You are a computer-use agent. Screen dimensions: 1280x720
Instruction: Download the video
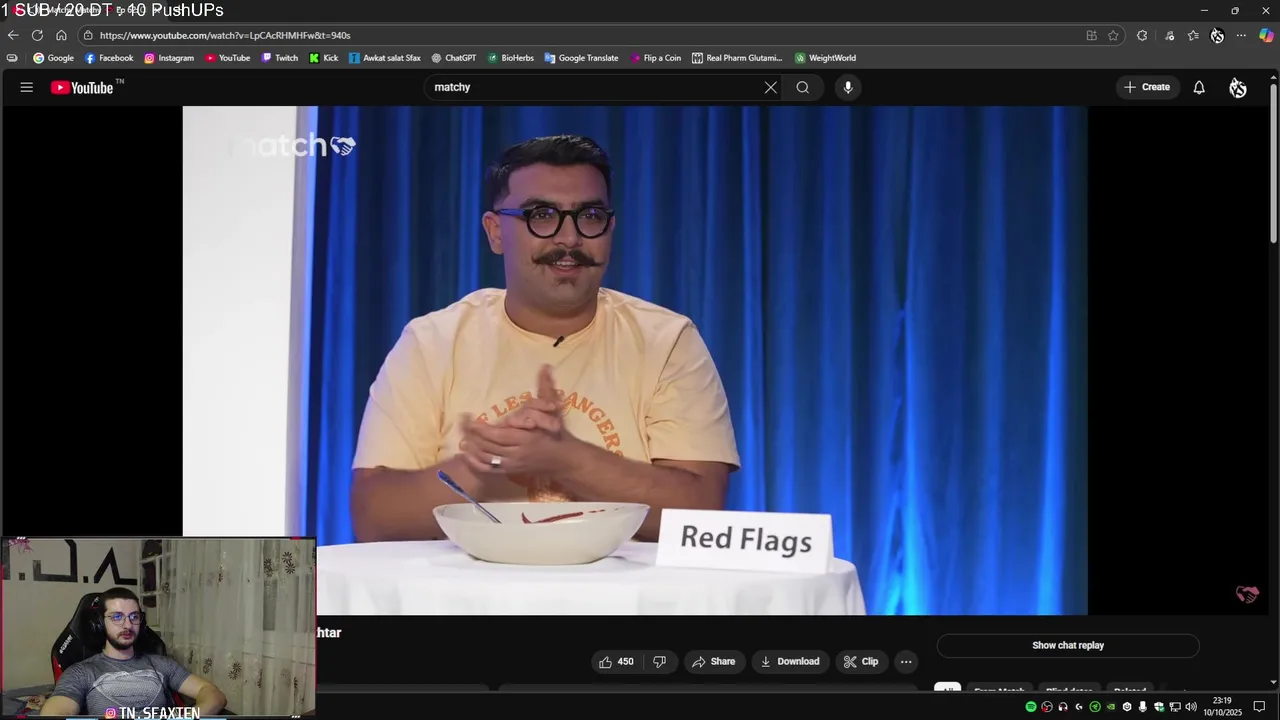pos(790,661)
